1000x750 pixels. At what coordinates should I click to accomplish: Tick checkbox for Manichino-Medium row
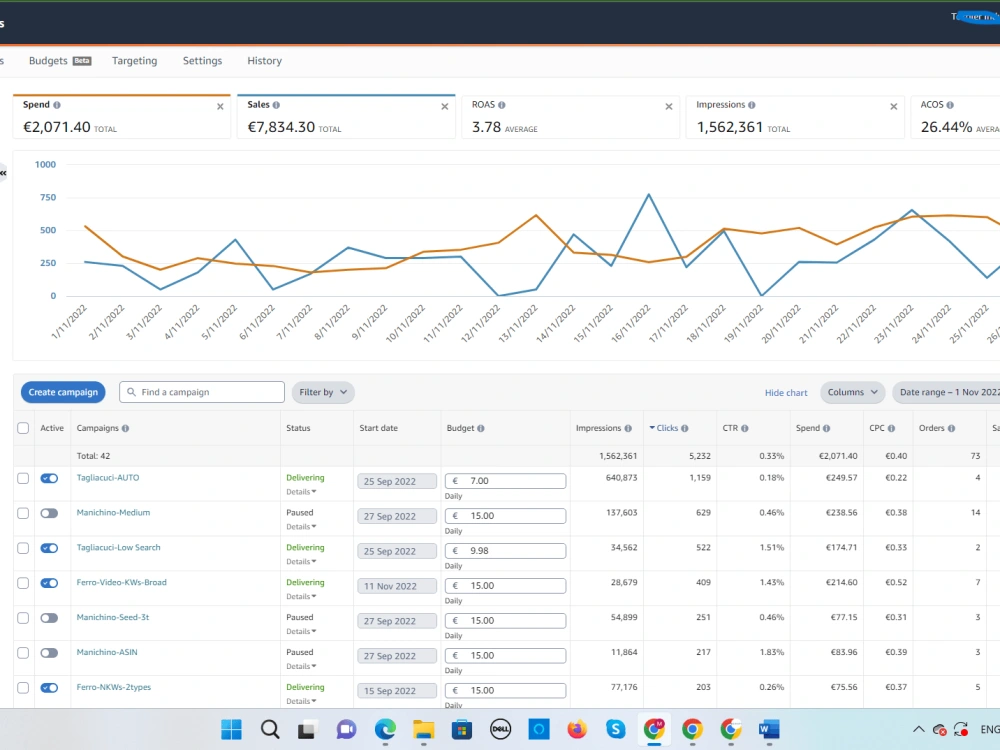tap(23, 513)
